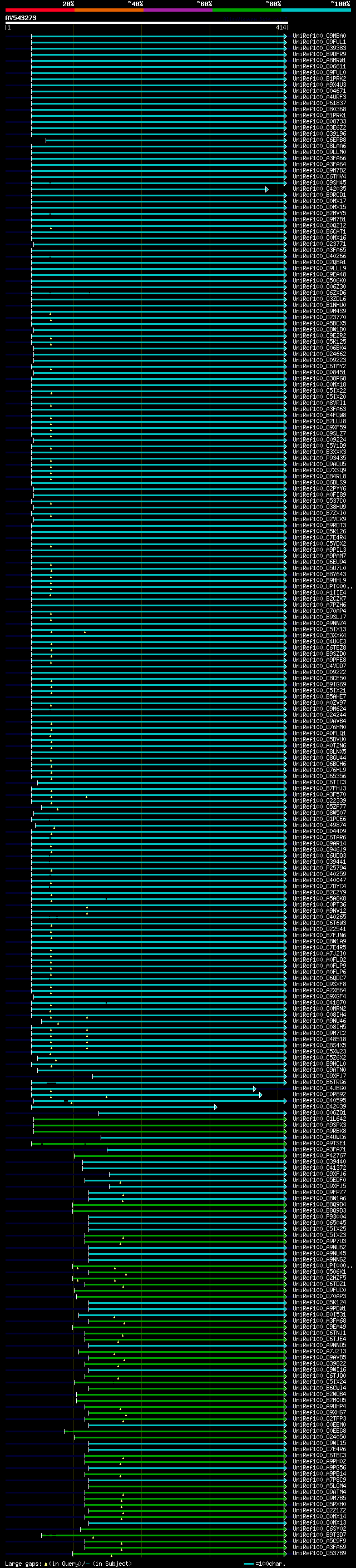Select label UniRef100_B9T3D7
Screen dimensions: 356x1568
tap(319, 1535)
